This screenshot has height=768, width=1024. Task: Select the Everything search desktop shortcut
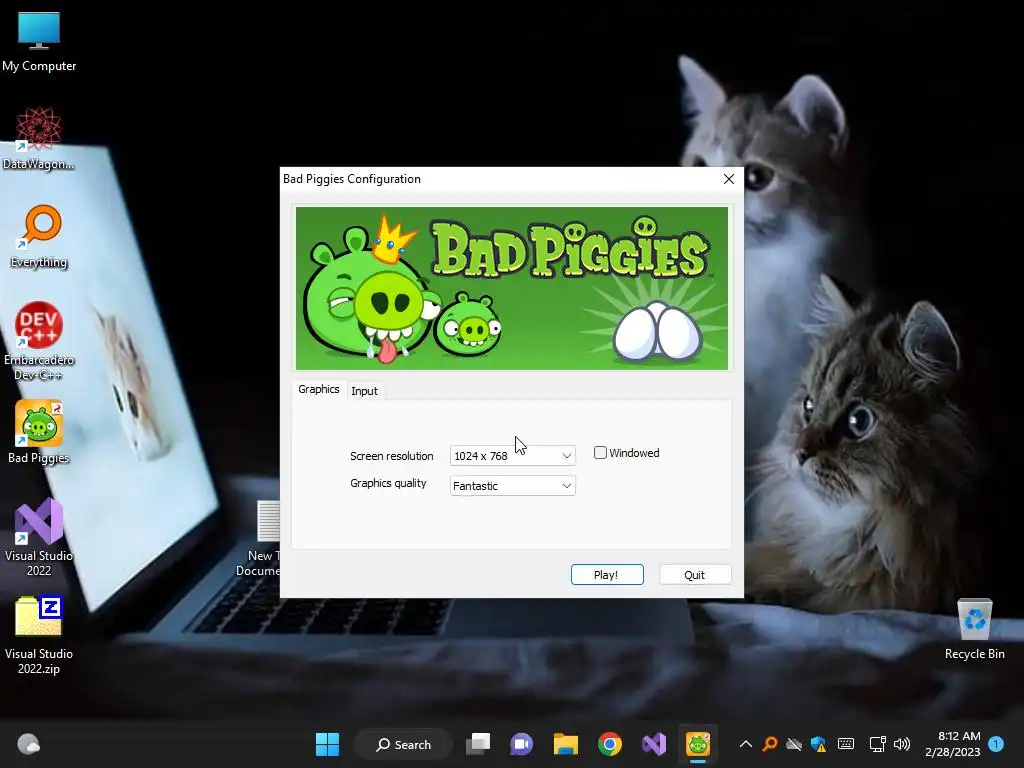[39, 236]
